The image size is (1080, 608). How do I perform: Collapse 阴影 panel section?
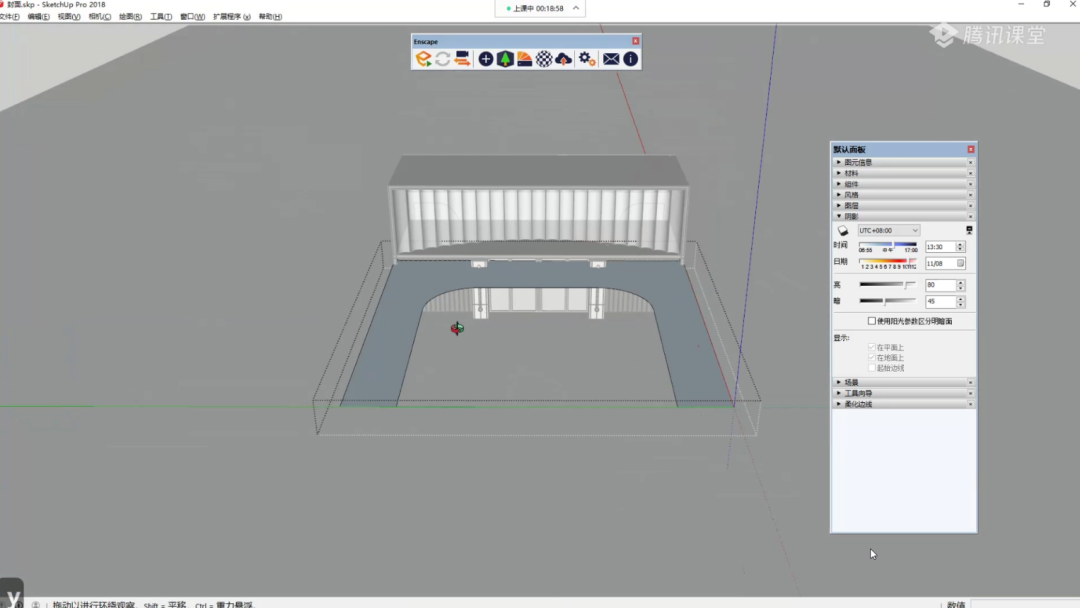click(903, 216)
